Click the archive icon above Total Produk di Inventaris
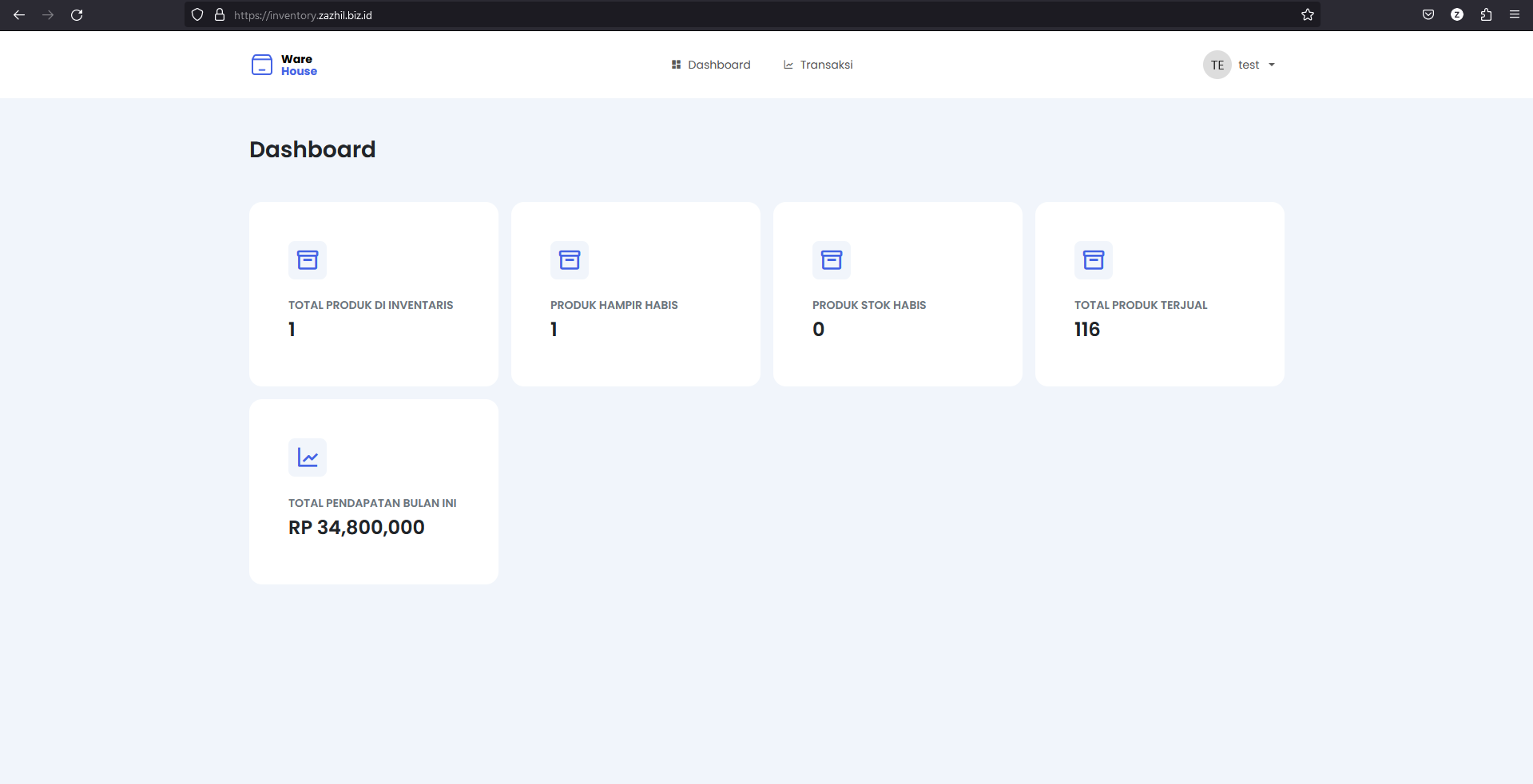The height and width of the screenshot is (784, 1533). [308, 260]
